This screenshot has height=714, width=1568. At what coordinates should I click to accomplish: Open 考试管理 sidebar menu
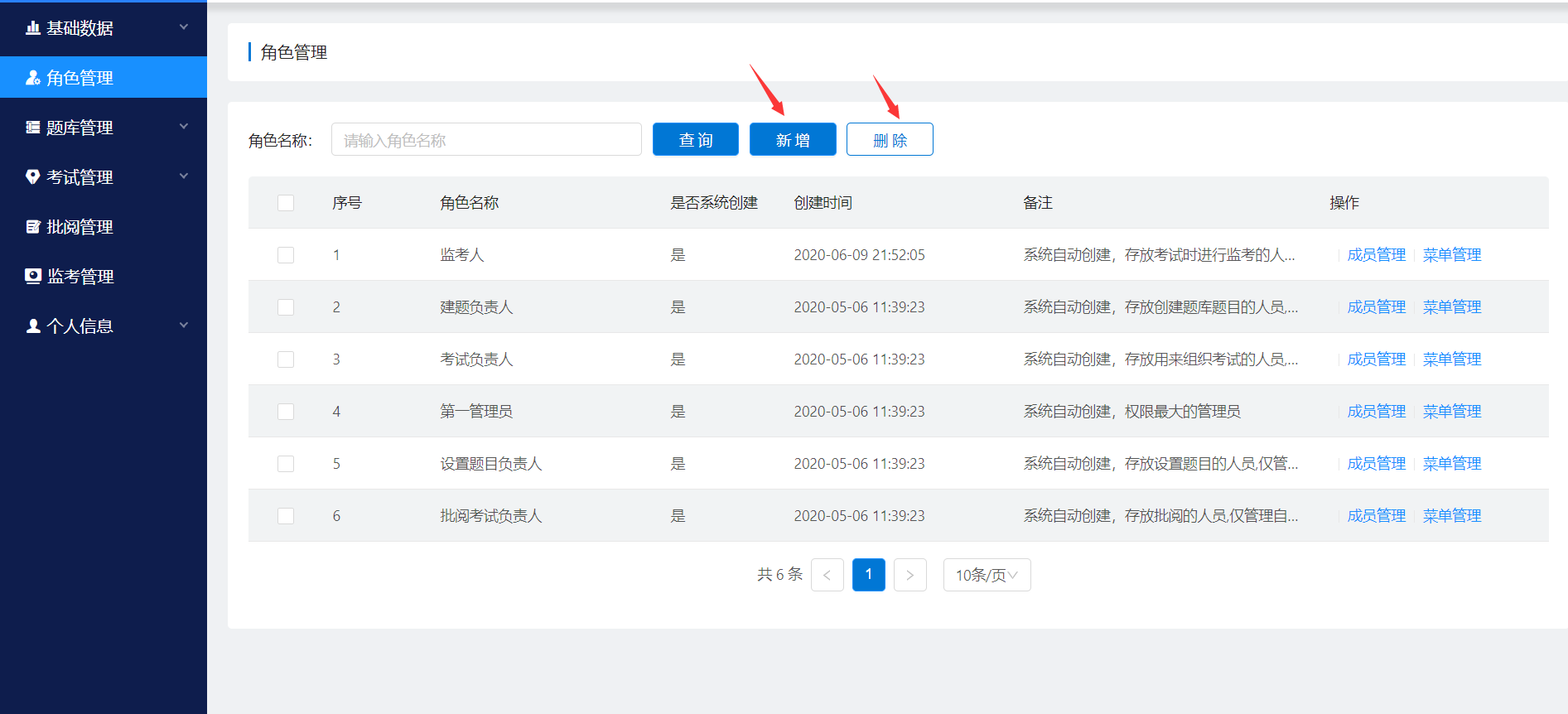[x=104, y=177]
